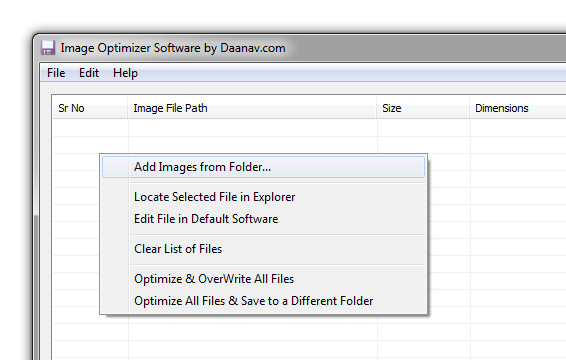Open the File menu

pyautogui.click(x=56, y=73)
